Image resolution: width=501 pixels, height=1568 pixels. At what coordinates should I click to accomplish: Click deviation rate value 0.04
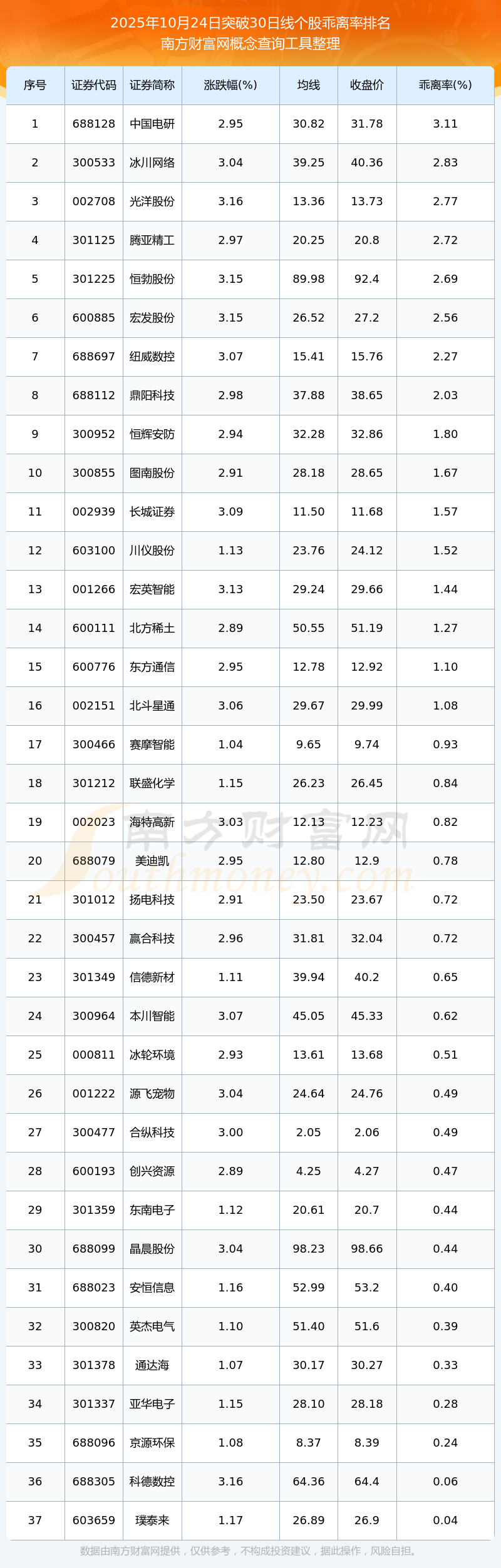tap(445, 1520)
